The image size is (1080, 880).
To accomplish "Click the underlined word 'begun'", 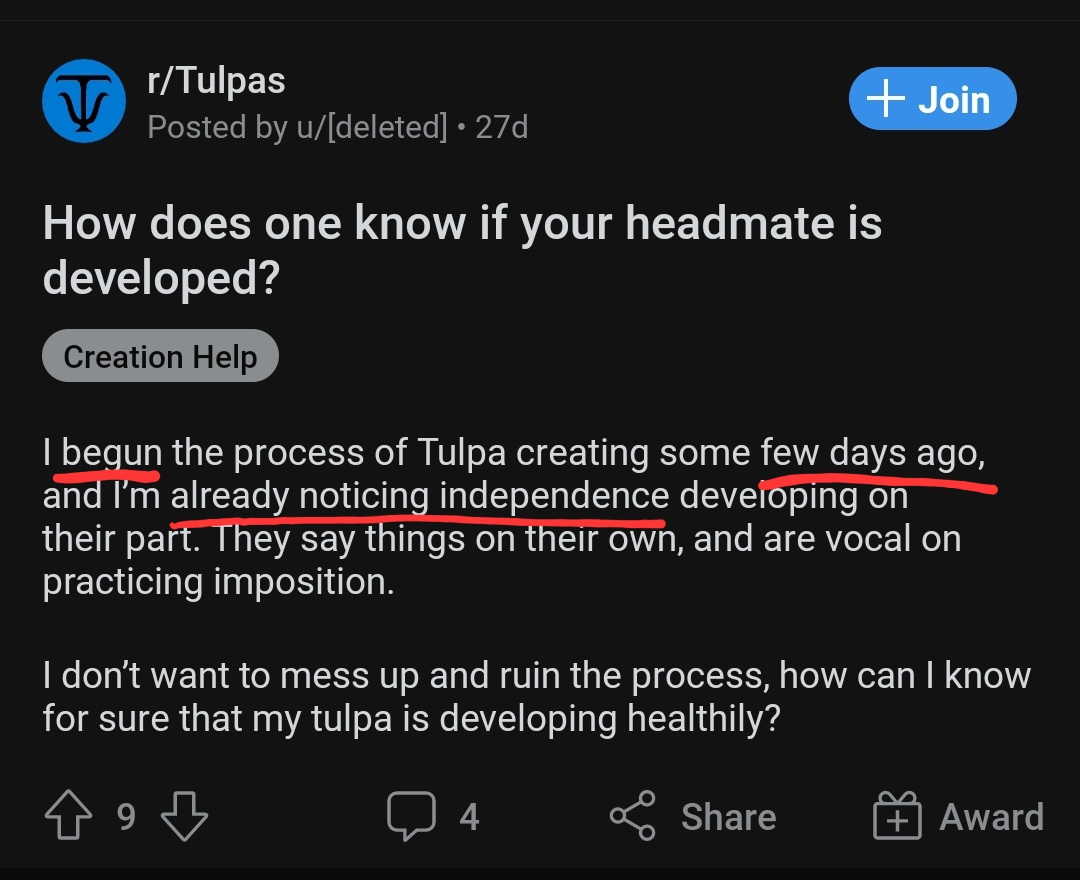I will (x=111, y=454).
